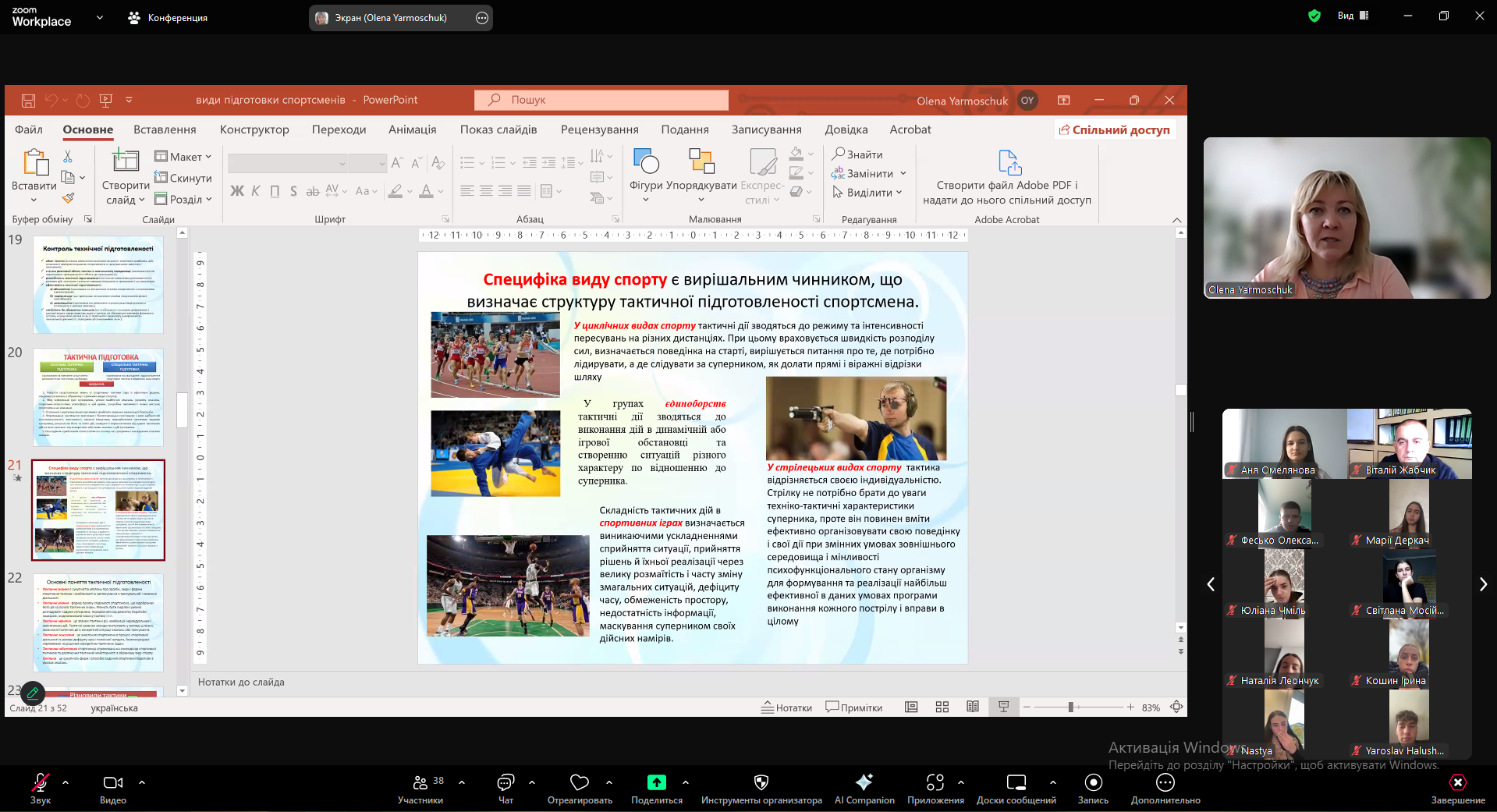Click the green Share screen icon
Viewport: 1497px width, 812px height.
(x=656, y=782)
